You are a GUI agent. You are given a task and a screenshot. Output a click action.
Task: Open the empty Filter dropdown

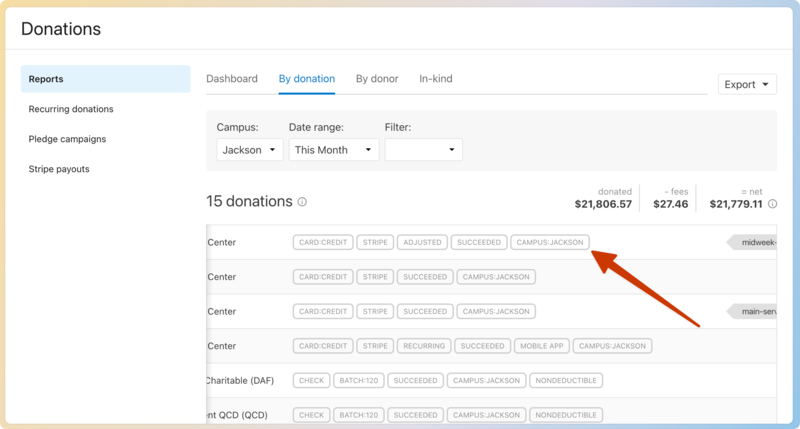click(x=423, y=150)
